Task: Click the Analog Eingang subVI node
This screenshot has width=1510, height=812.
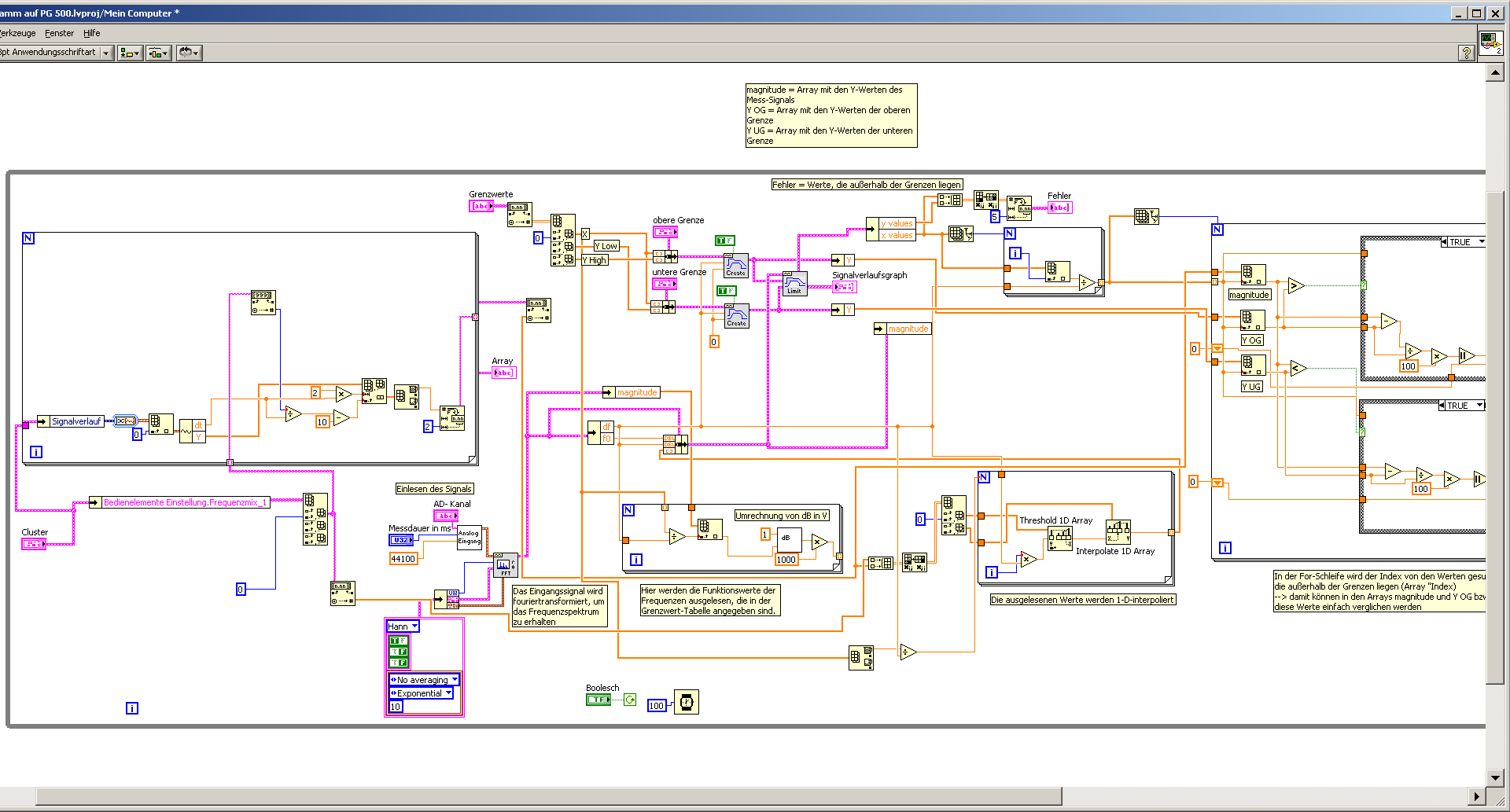Action: point(469,538)
